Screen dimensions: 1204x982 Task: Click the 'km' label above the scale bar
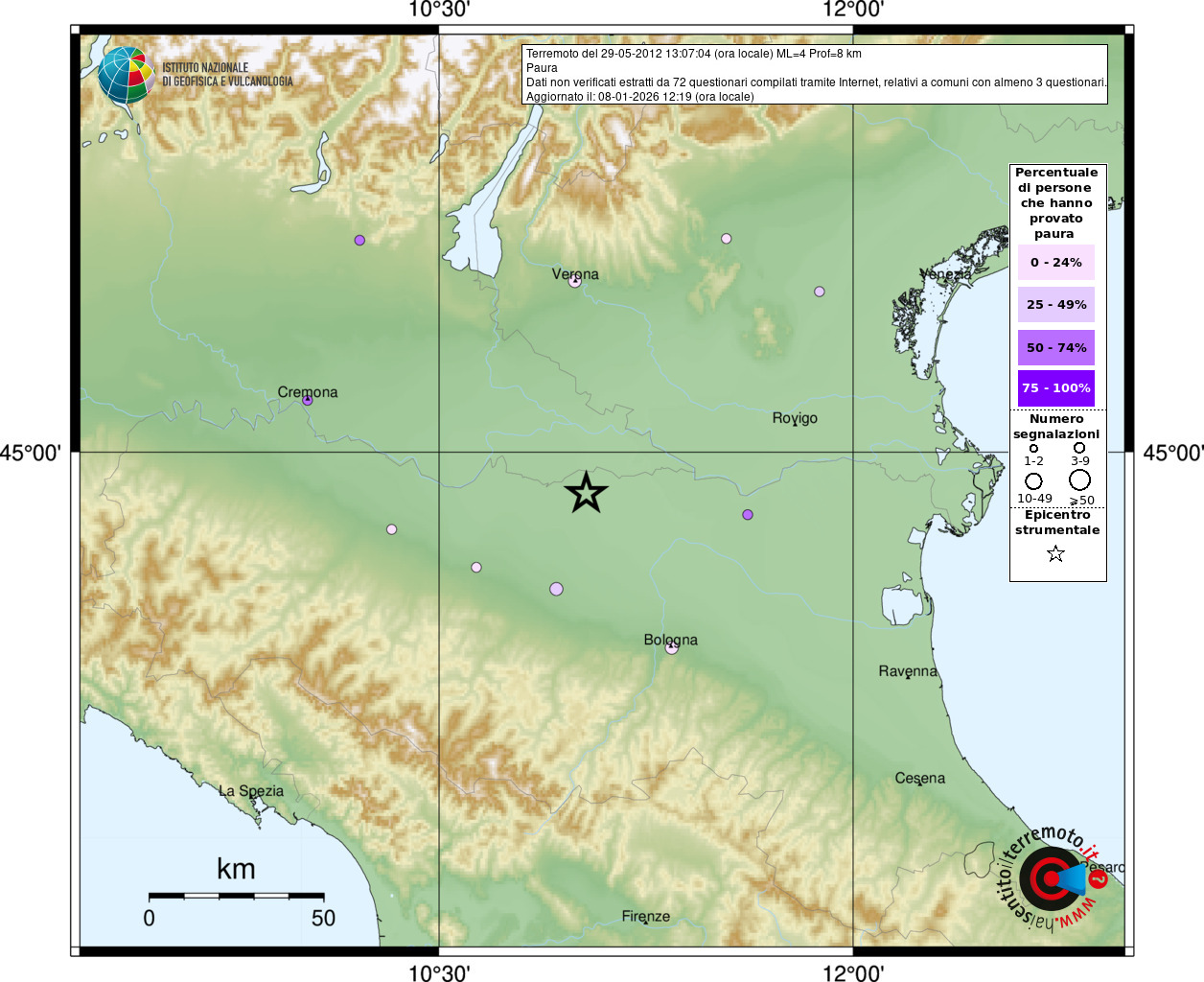pyautogui.click(x=236, y=869)
